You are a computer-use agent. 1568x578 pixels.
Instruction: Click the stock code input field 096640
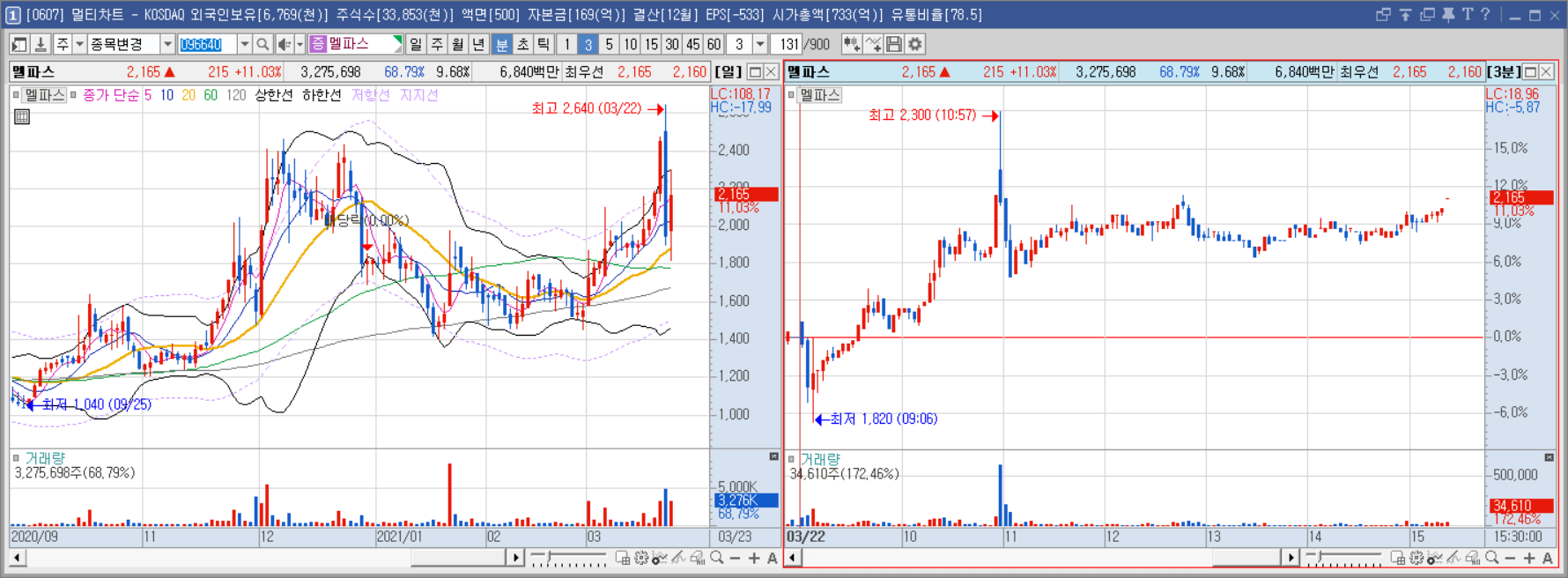[x=207, y=44]
